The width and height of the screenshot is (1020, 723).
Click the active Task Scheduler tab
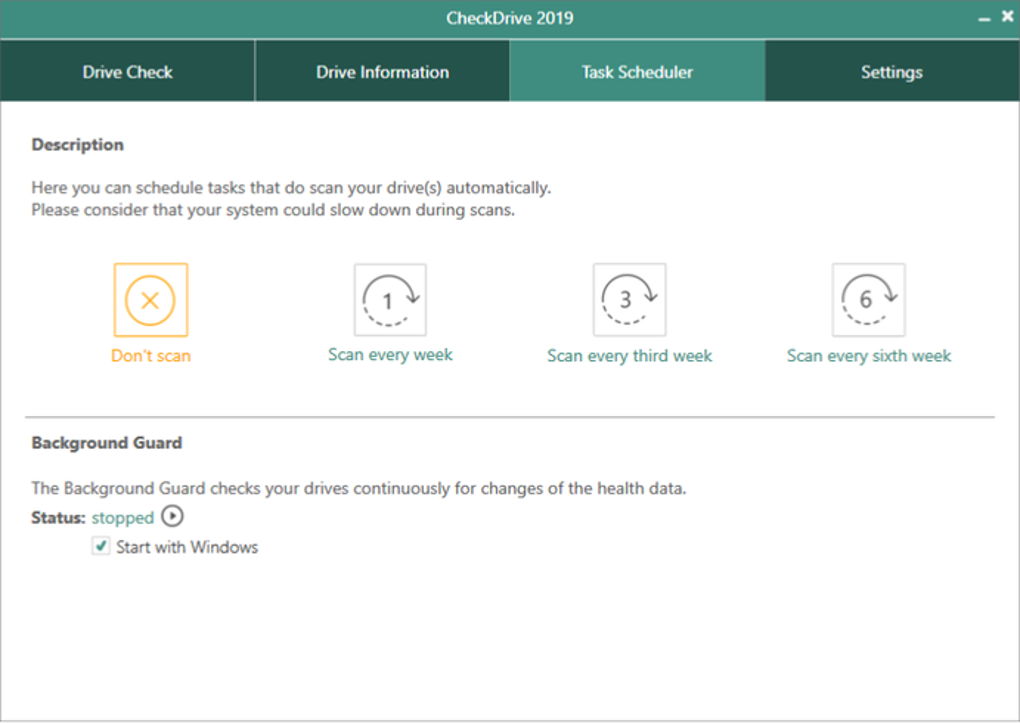637,72
